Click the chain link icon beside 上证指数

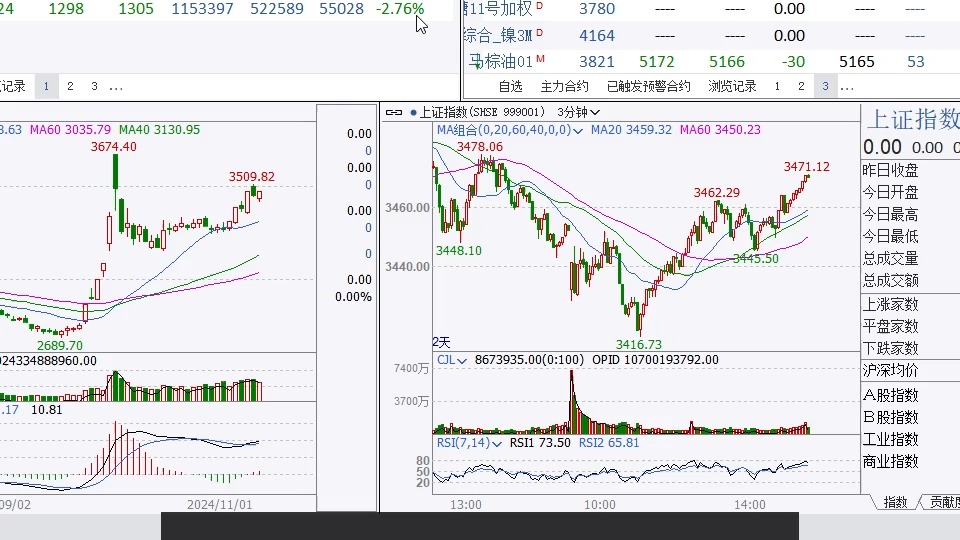point(393,113)
